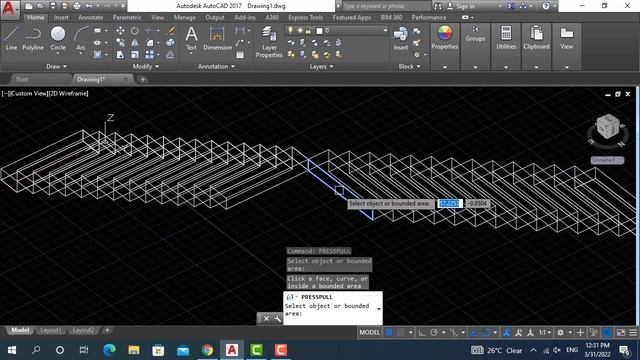The height and width of the screenshot is (360, 640).
Task: Click the Mirror tool icon
Action: pos(135,42)
